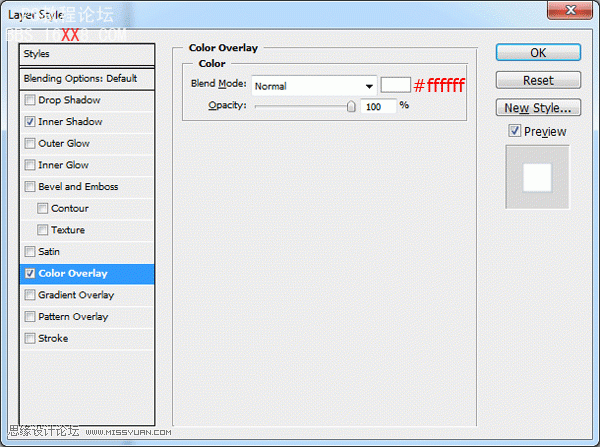The height and width of the screenshot is (447, 600).
Task: Click the Opacity value field
Action: pos(378,106)
